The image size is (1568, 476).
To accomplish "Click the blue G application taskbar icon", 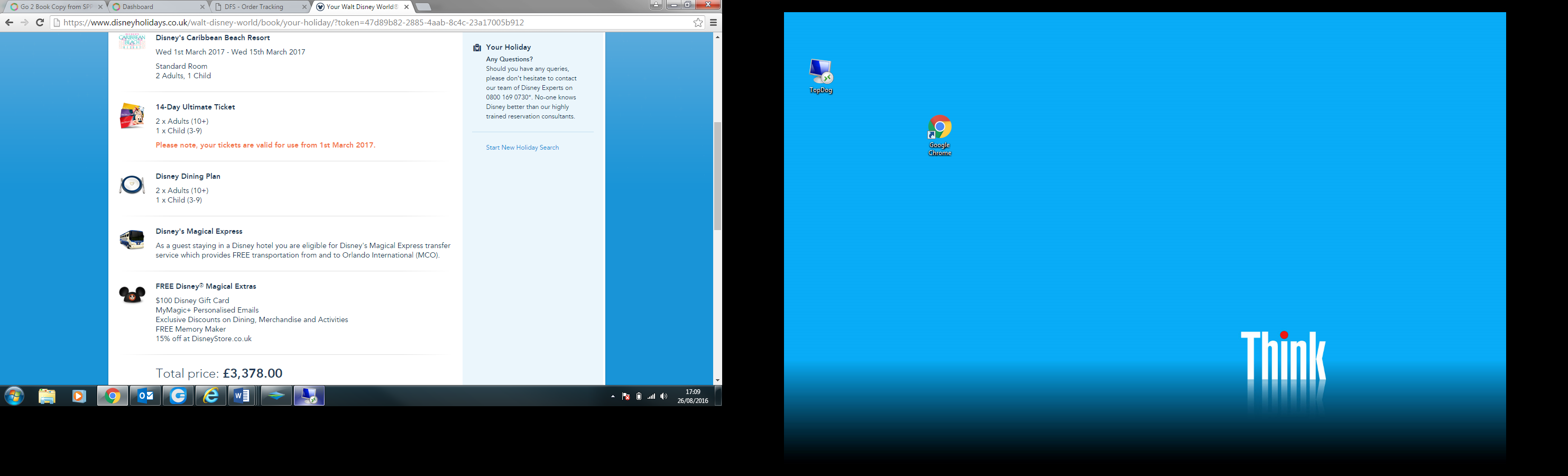I will point(178,396).
